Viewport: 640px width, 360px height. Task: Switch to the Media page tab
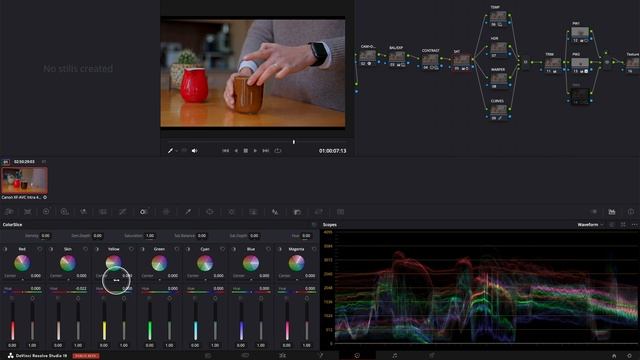point(208,356)
